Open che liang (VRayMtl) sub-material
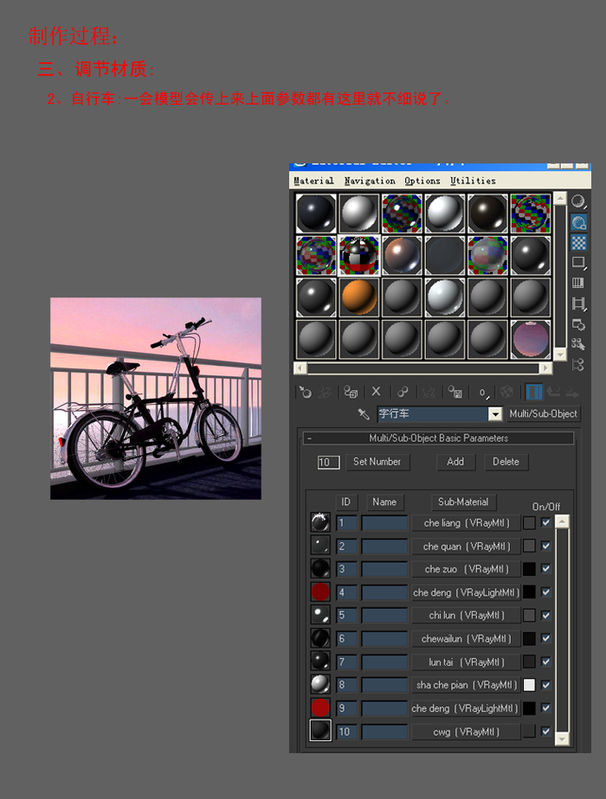Viewport: 606px width, 799px height. tap(466, 523)
